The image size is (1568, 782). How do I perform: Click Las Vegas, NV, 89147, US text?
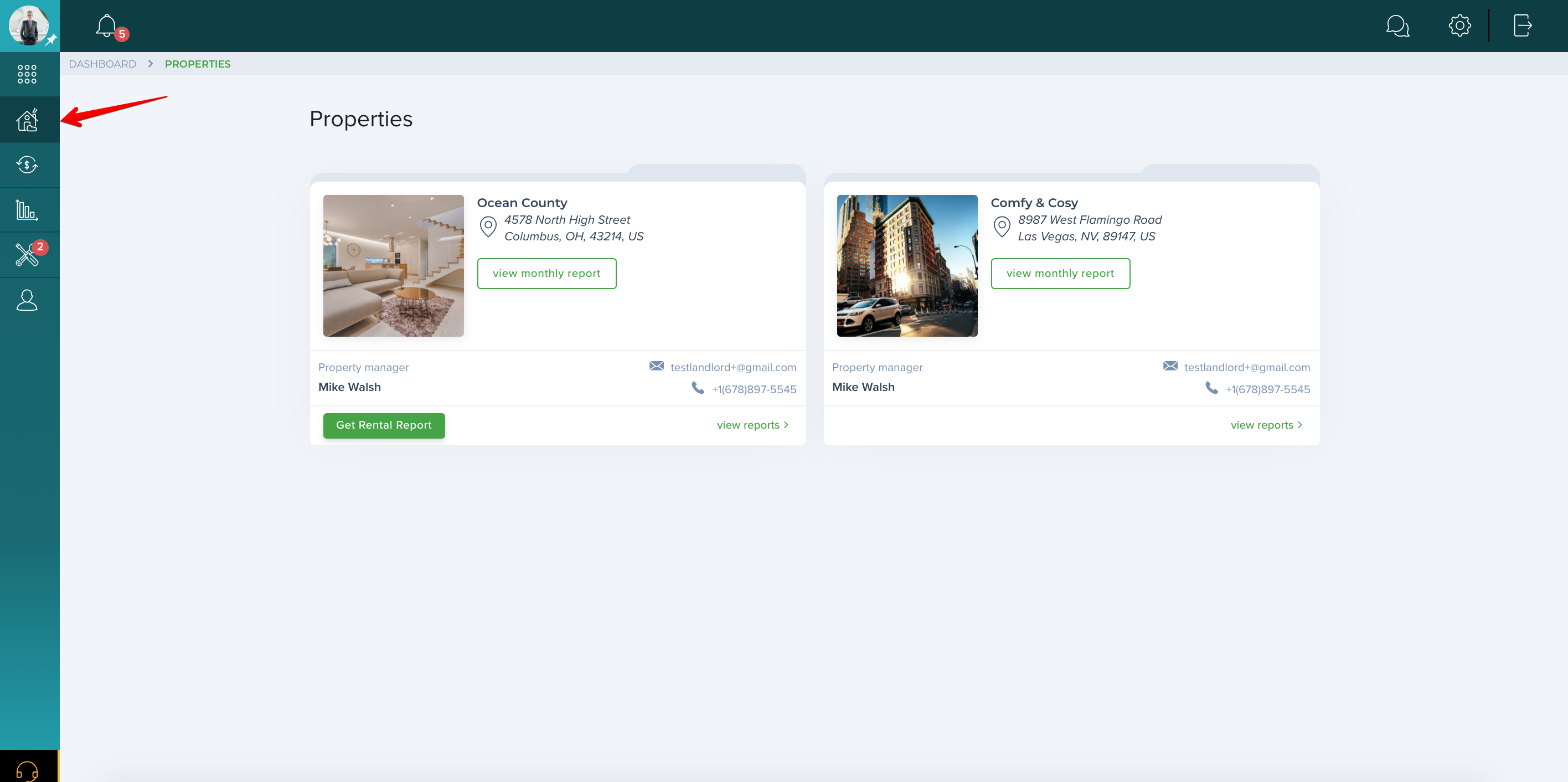(1086, 236)
